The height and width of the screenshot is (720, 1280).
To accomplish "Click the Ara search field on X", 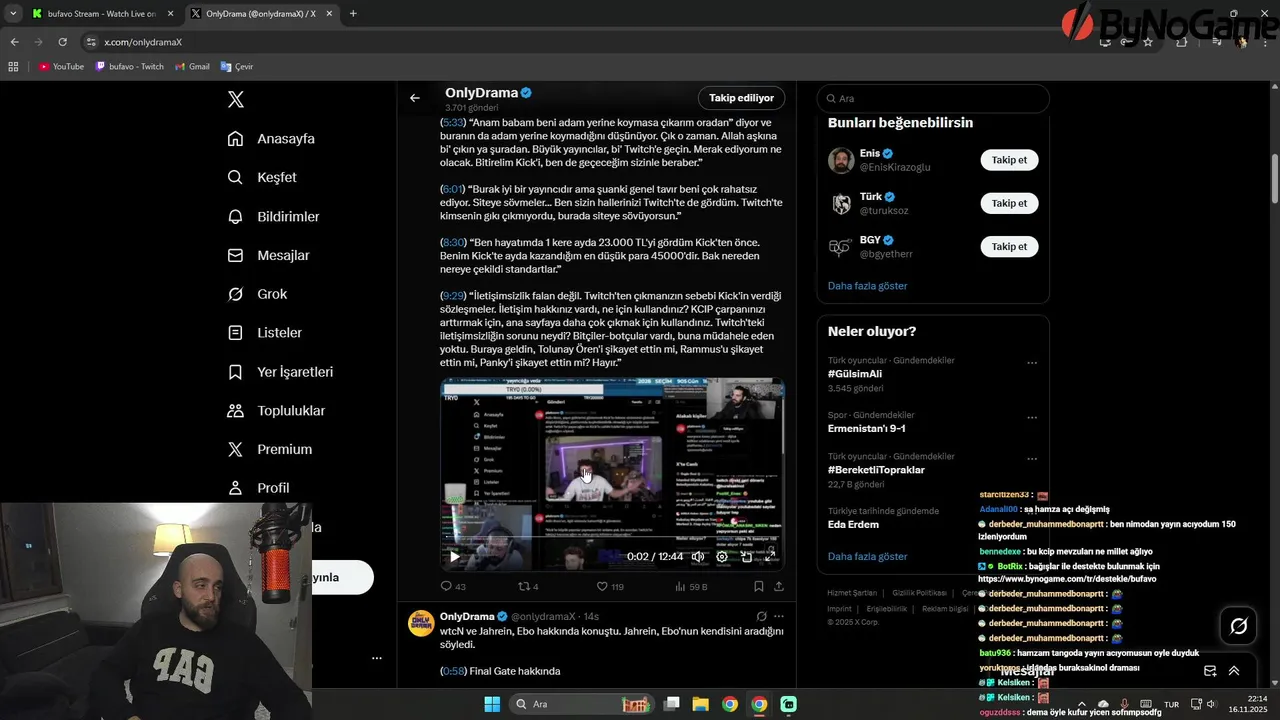I will point(933,99).
